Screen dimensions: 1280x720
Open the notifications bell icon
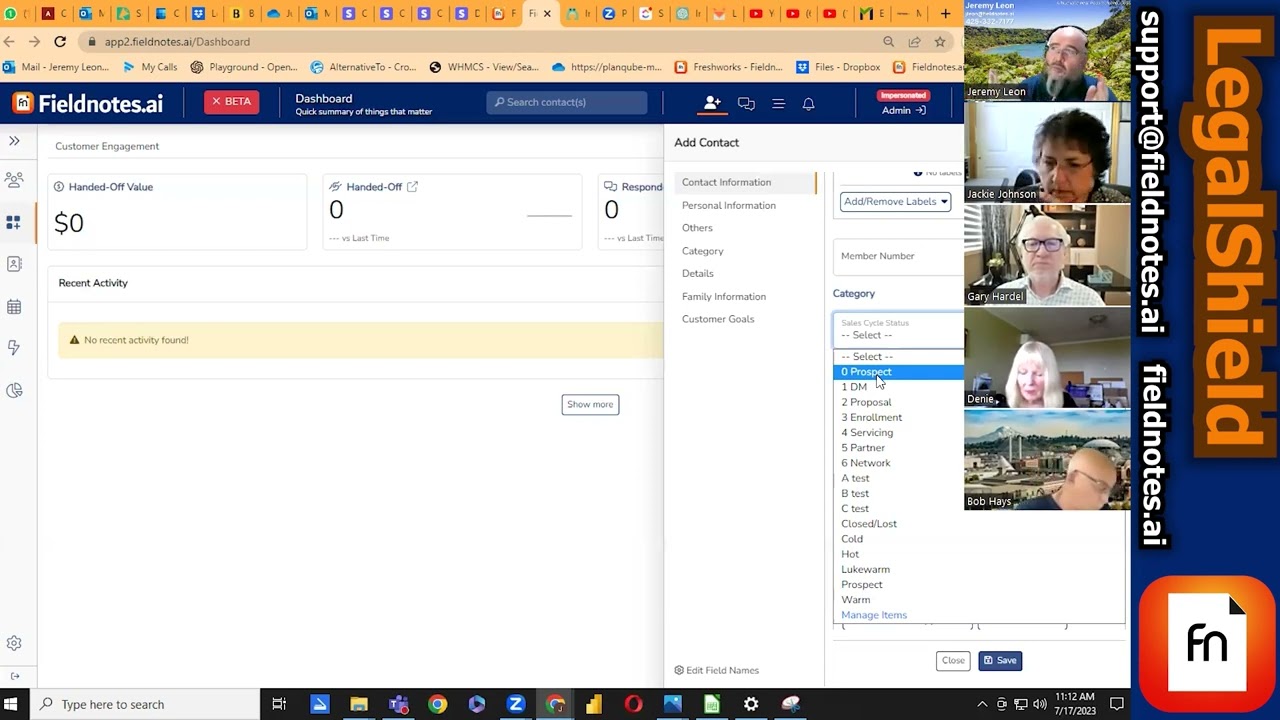point(808,103)
